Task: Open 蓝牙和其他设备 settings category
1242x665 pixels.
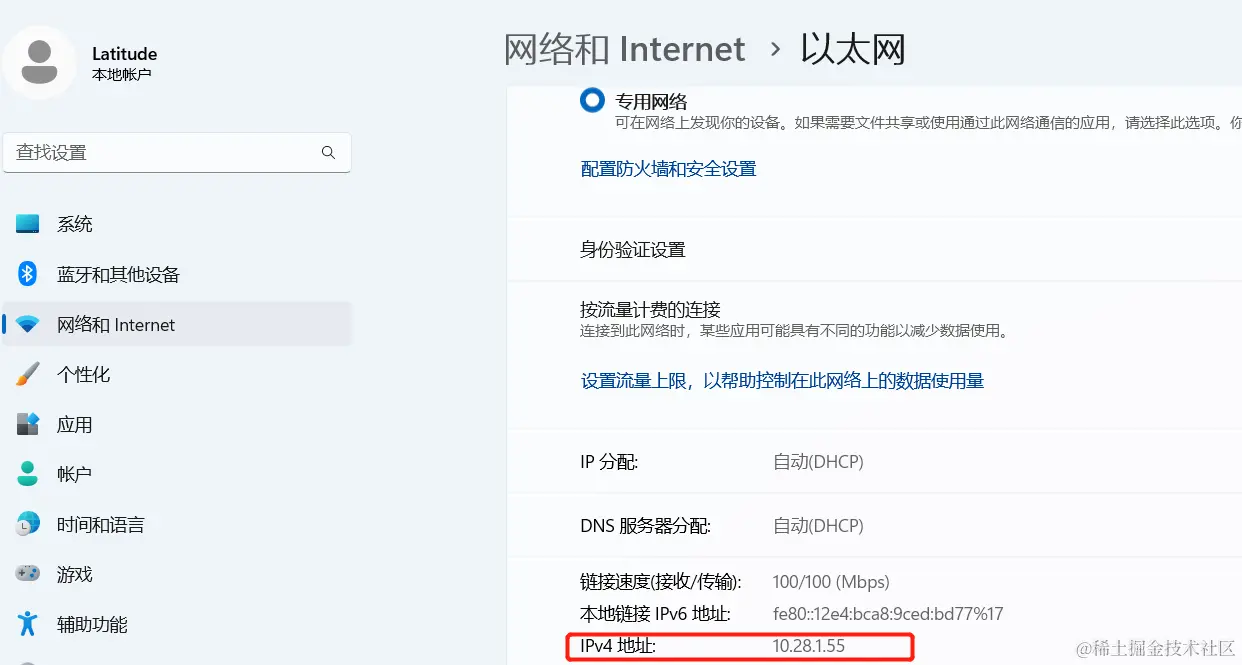Action: click(177, 274)
